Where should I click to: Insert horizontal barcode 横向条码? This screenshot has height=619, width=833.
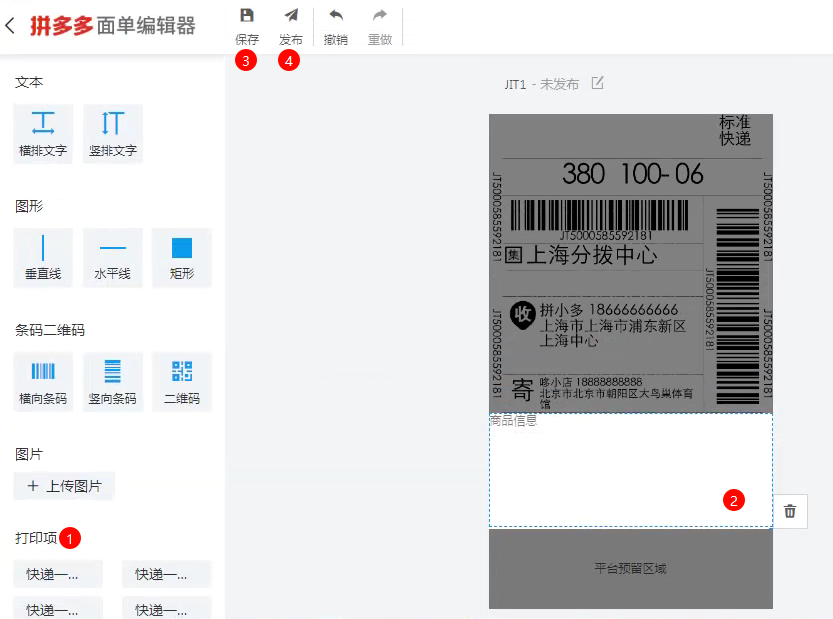[x=43, y=382]
